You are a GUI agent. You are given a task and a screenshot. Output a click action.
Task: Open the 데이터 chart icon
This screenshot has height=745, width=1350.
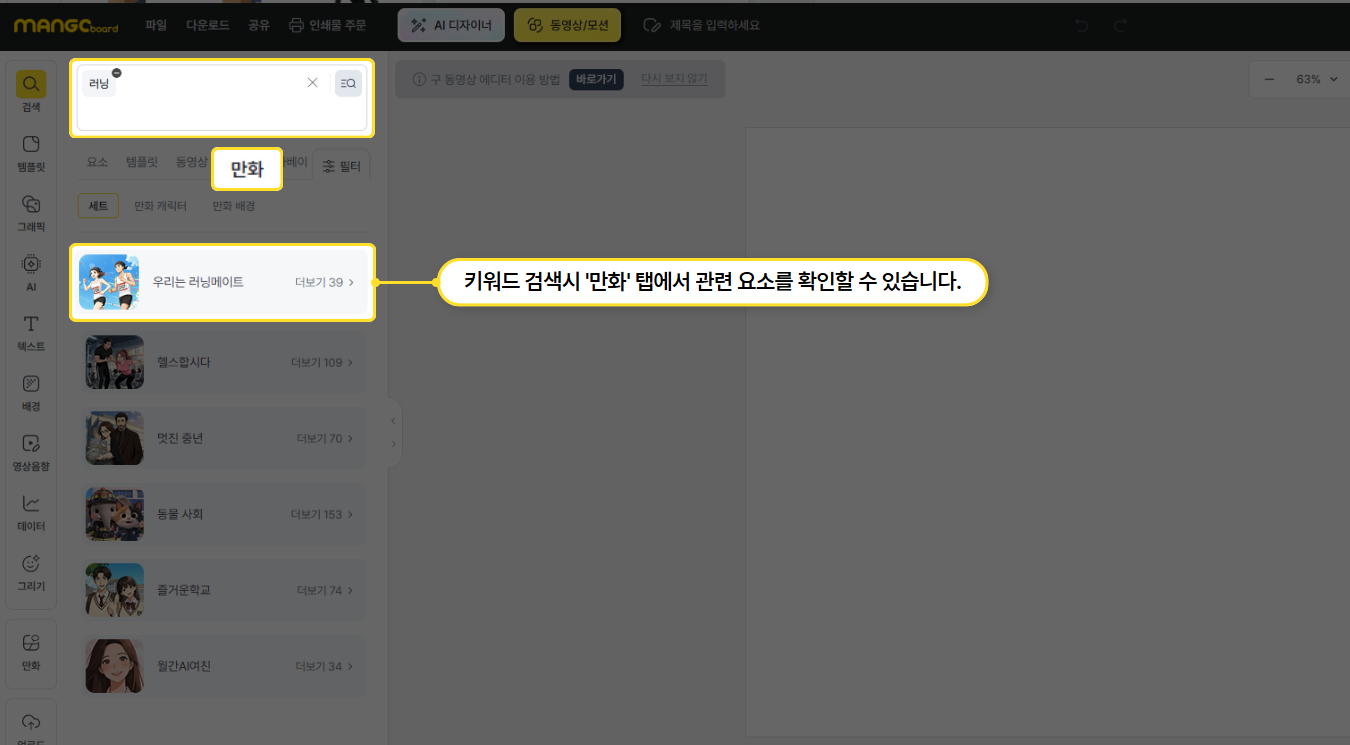pyautogui.click(x=31, y=511)
